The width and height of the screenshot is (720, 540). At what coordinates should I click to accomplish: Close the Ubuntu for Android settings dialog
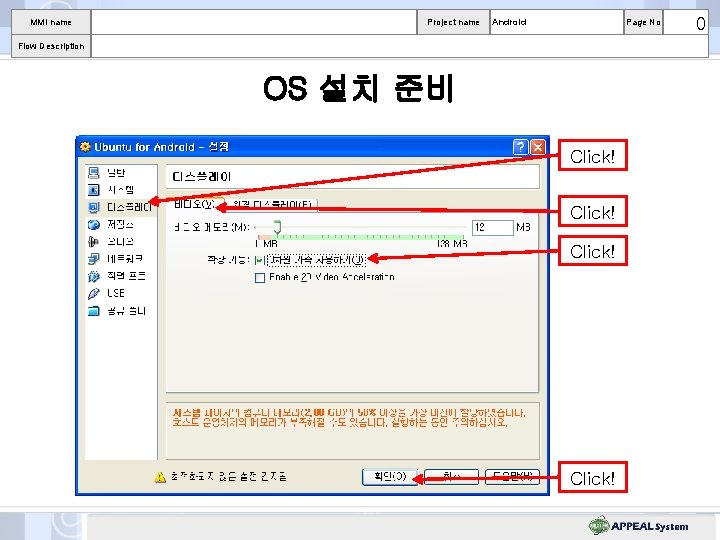click(538, 147)
